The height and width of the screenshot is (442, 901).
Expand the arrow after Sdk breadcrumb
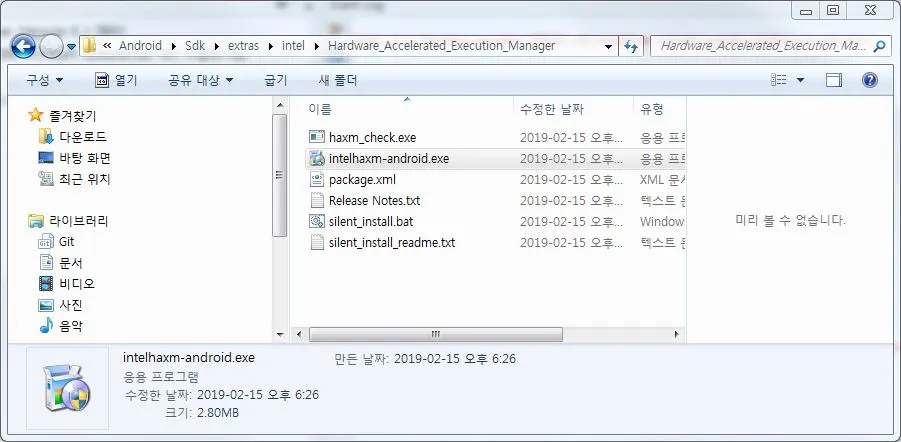[x=217, y=46]
